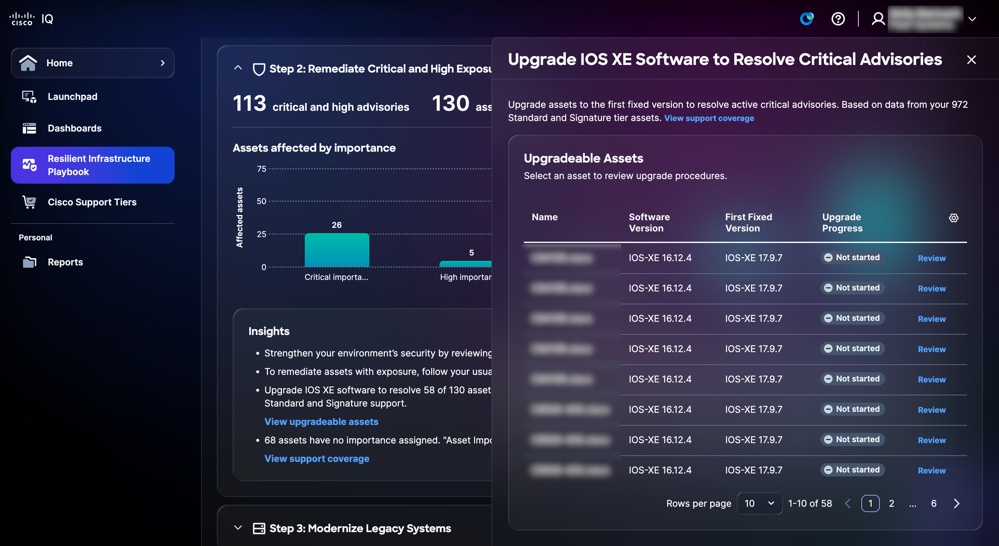999x546 pixels.
Task: Click the Assets affected by importance title
Action: click(314, 148)
